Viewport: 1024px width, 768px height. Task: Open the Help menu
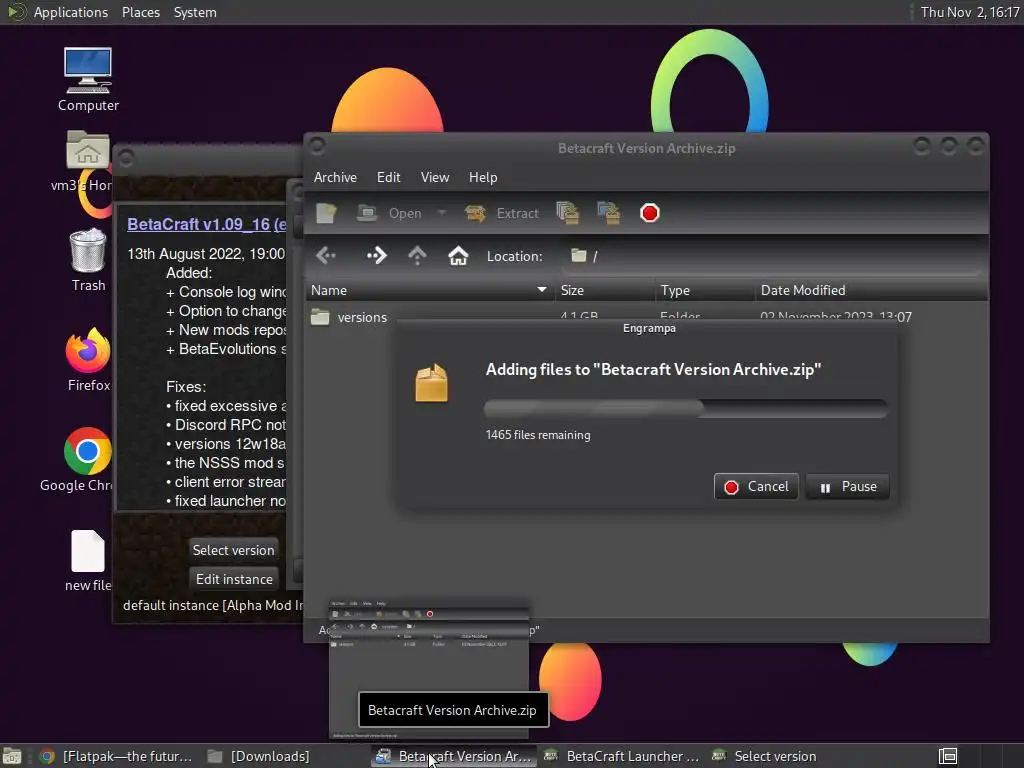(483, 178)
